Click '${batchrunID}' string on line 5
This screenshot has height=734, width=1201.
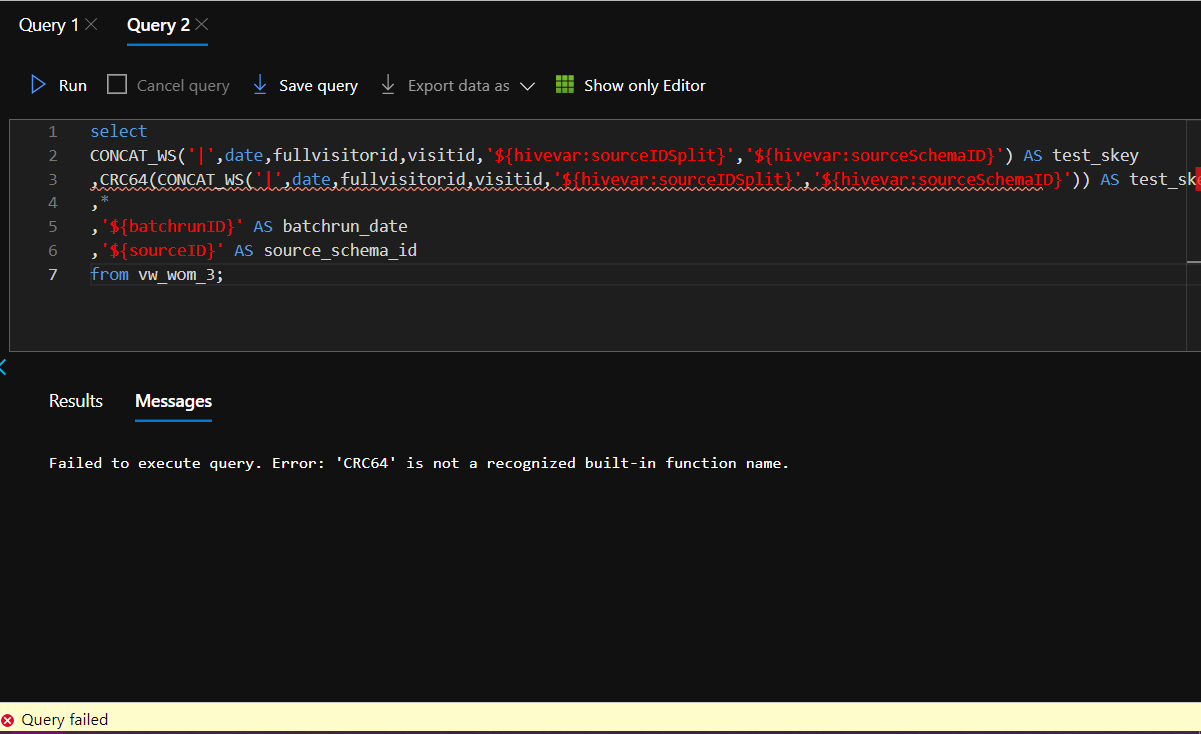[x=172, y=226]
